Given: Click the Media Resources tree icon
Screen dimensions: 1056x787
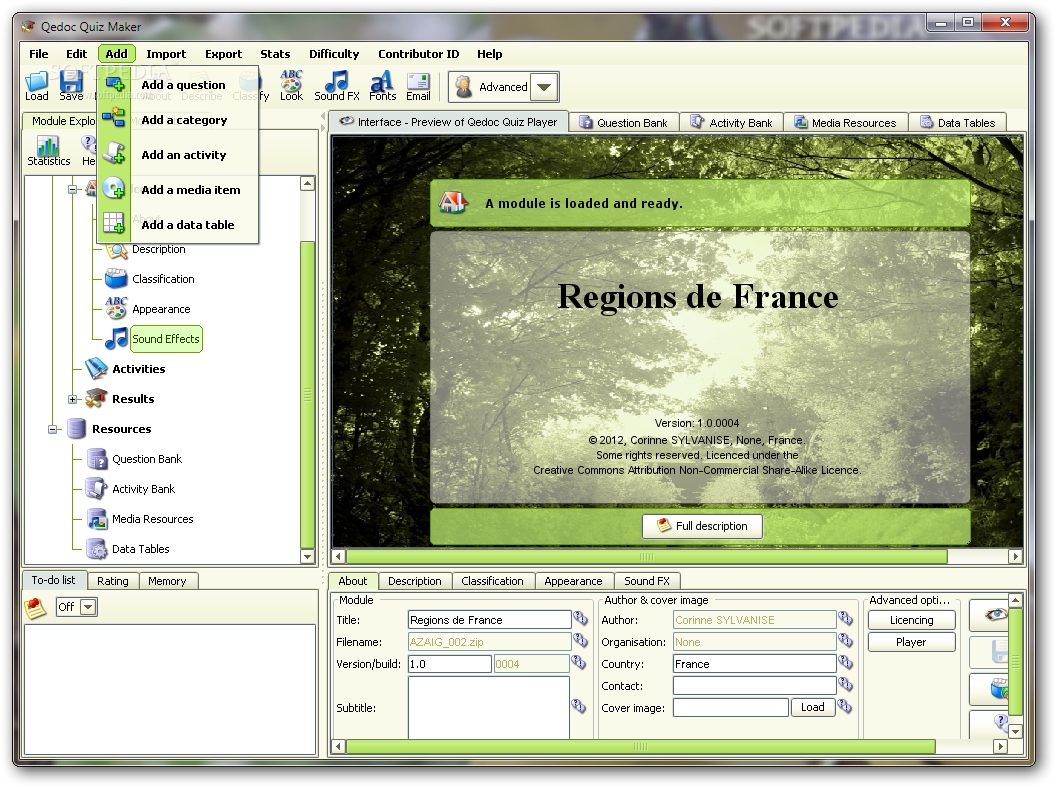Looking at the screenshot, I should click(97, 518).
